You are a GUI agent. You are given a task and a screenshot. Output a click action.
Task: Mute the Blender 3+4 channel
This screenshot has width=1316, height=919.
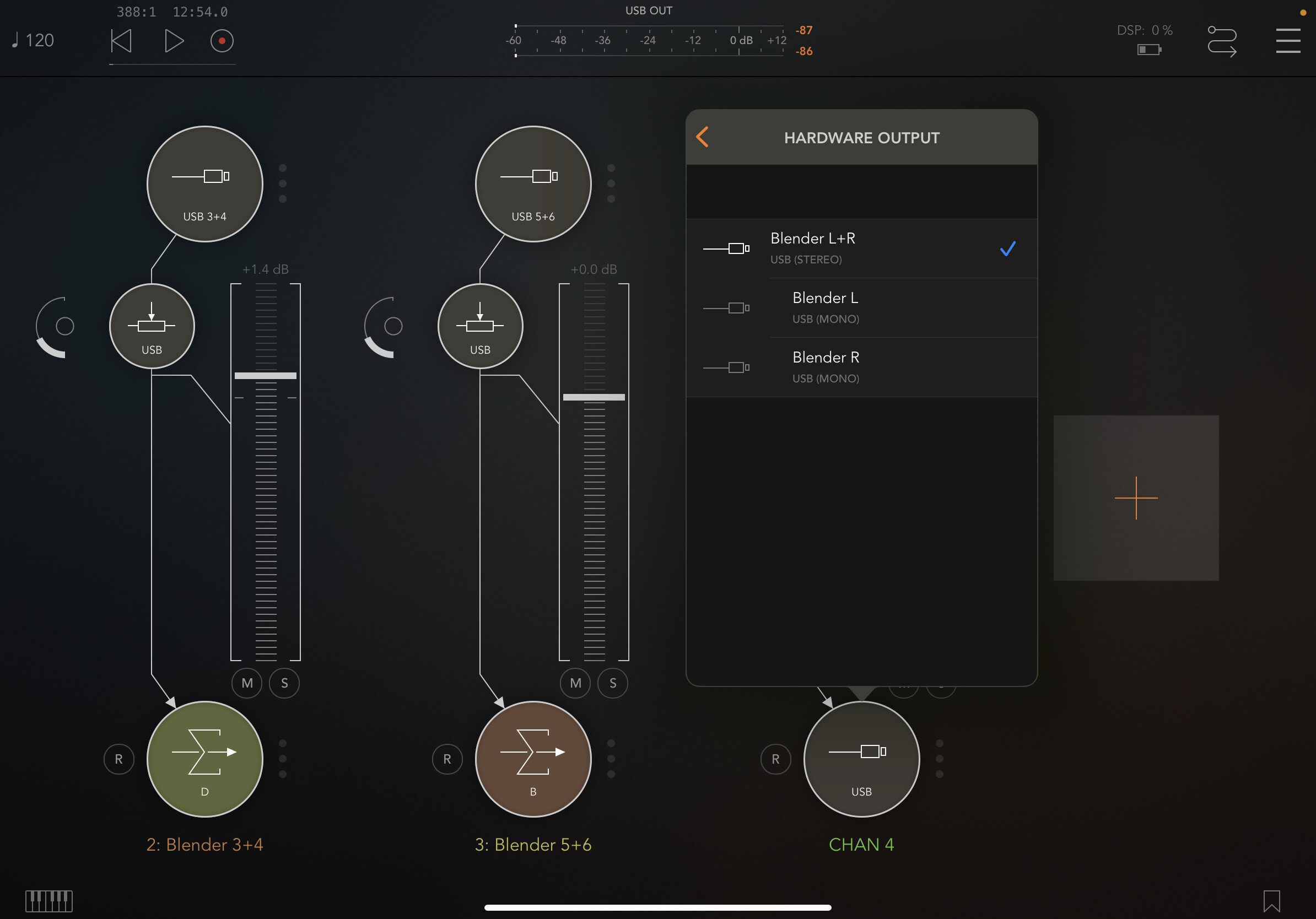click(x=247, y=683)
